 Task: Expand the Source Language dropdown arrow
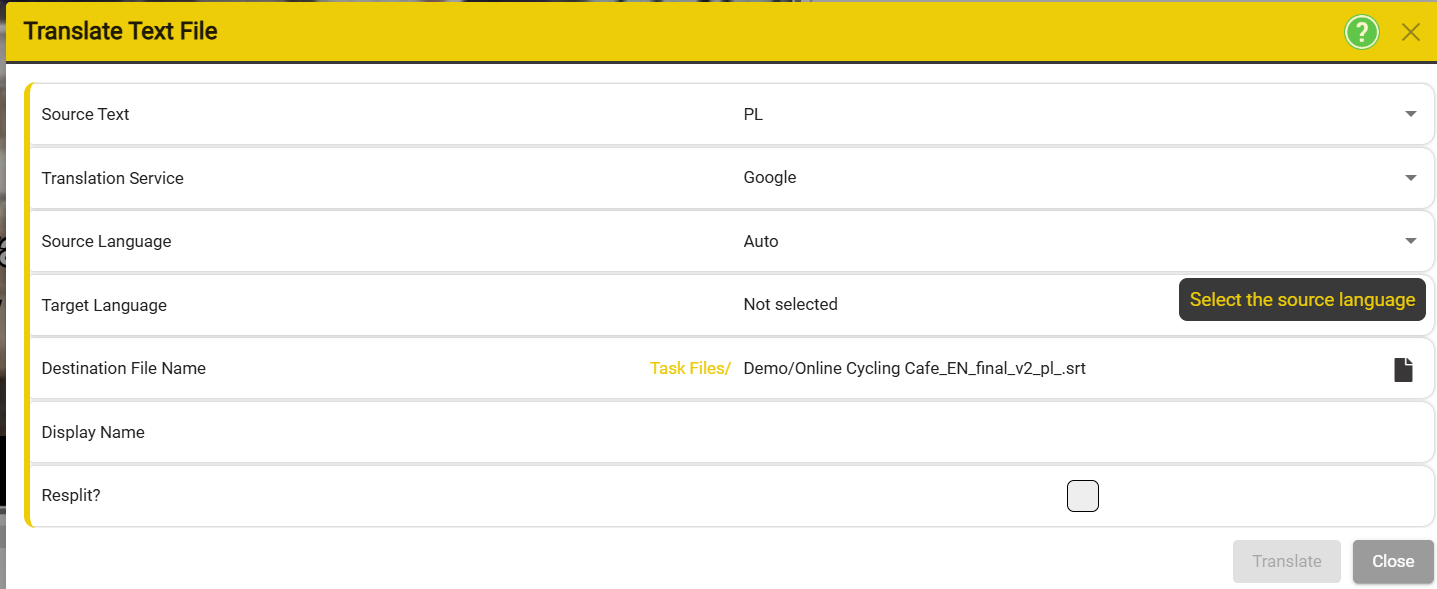(1411, 241)
